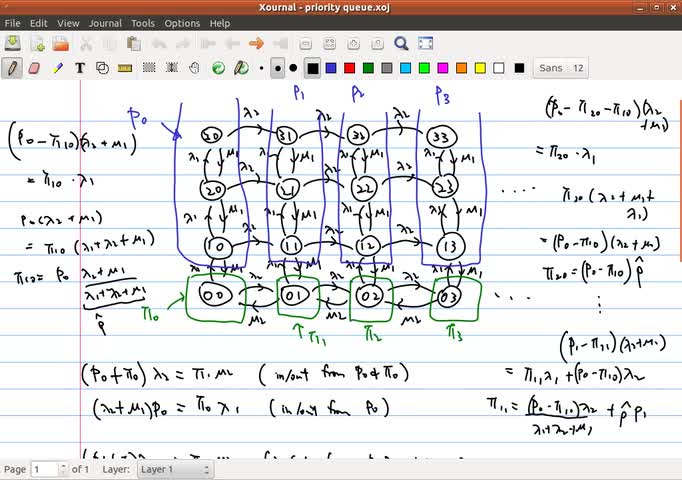Select the white color swatch
Viewport: 682px width, 480px height.
[x=499, y=68]
